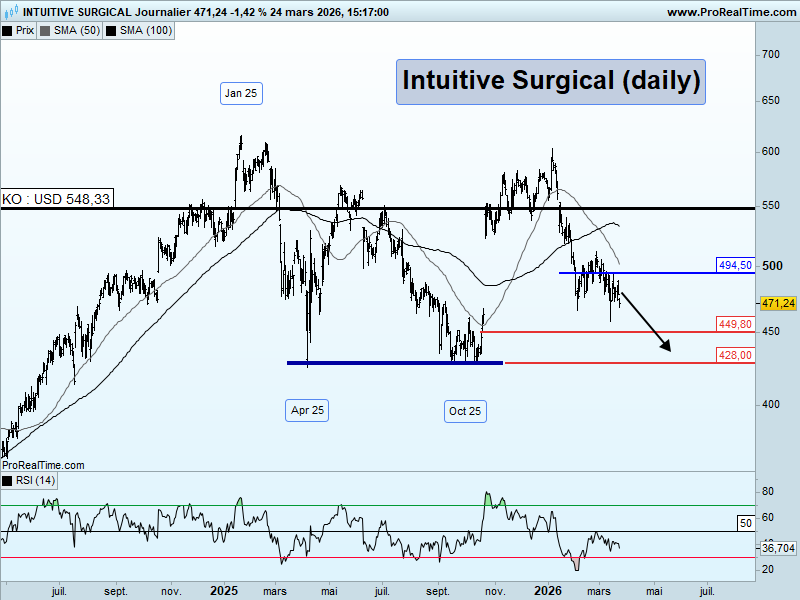Click the sept. label below the 2024 rally
This screenshot has height=600, width=800.
click(x=115, y=591)
